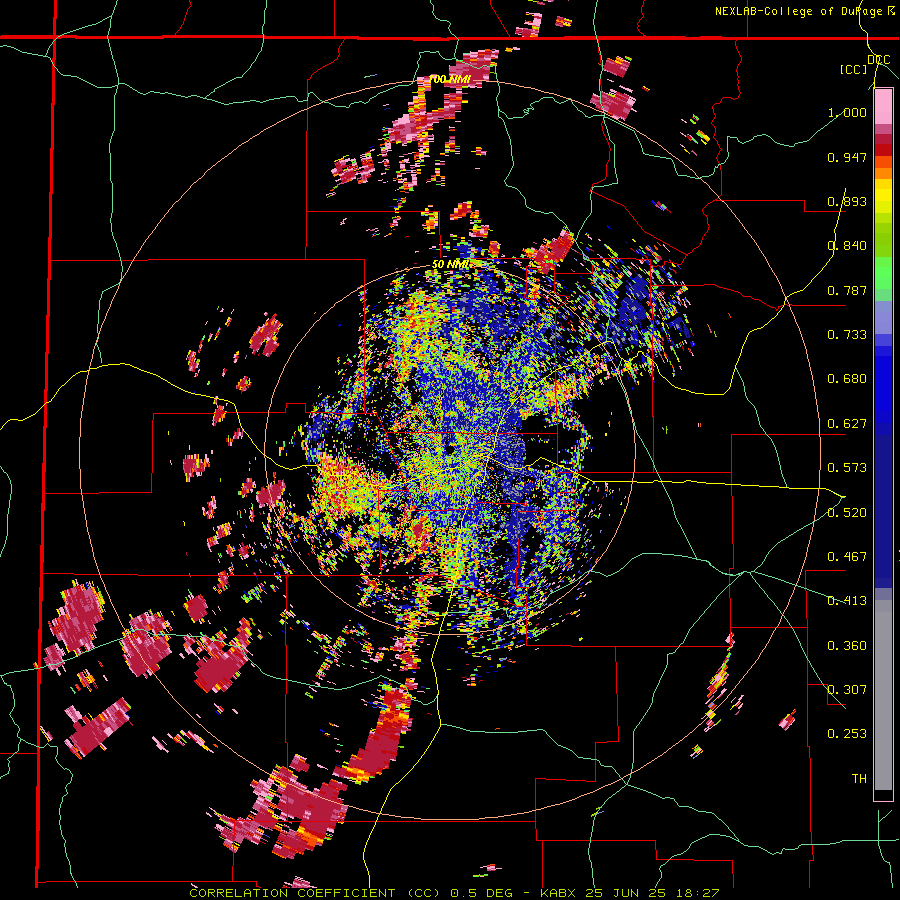Click the 0.840 scale value
The height and width of the screenshot is (900, 900).
[x=847, y=246]
